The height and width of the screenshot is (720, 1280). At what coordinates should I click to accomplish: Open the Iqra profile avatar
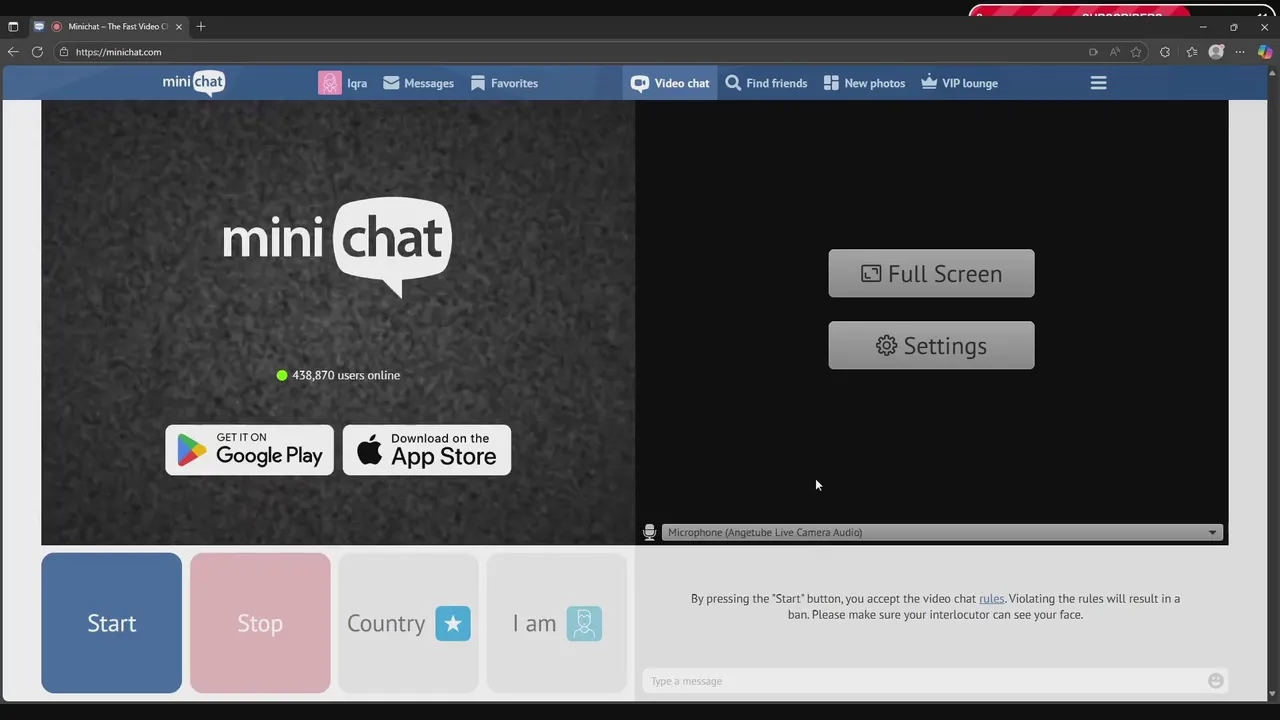[x=330, y=83]
